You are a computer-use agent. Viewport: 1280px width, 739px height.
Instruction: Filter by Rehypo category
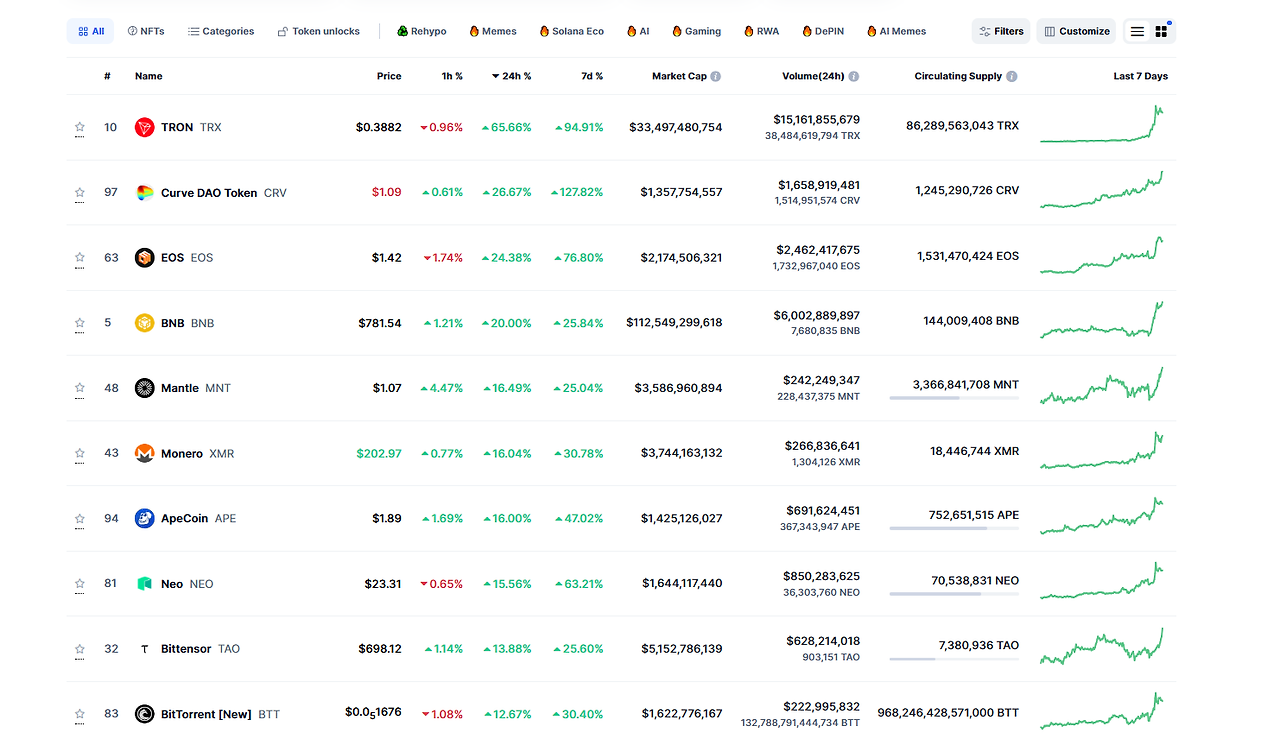coord(422,31)
